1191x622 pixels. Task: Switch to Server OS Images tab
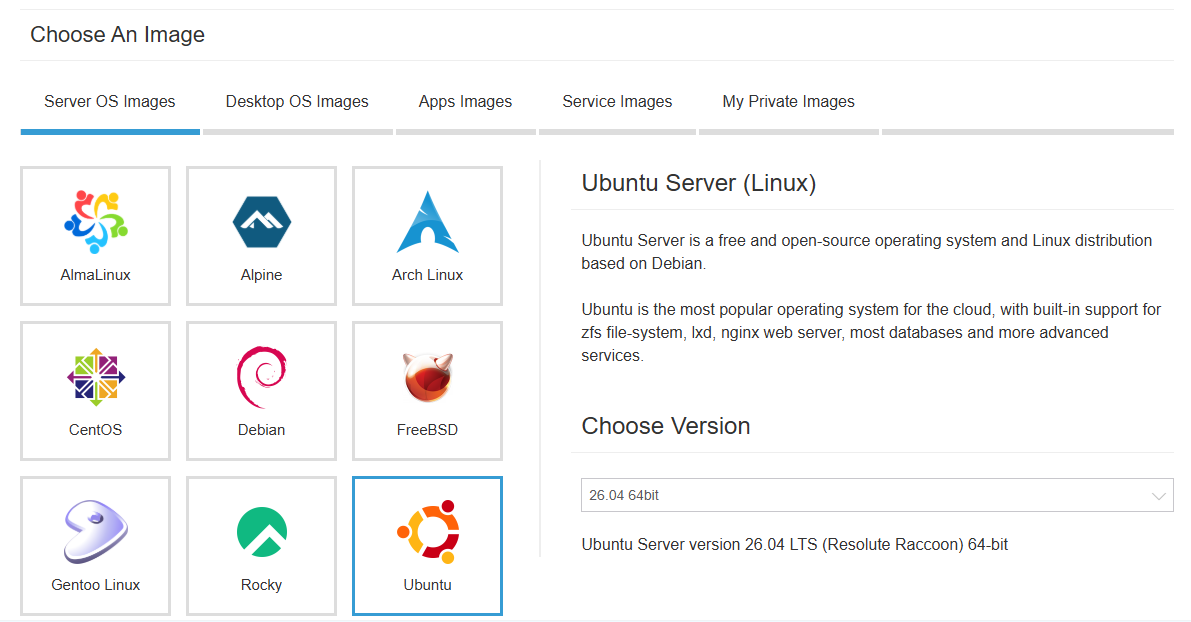point(109,102)
